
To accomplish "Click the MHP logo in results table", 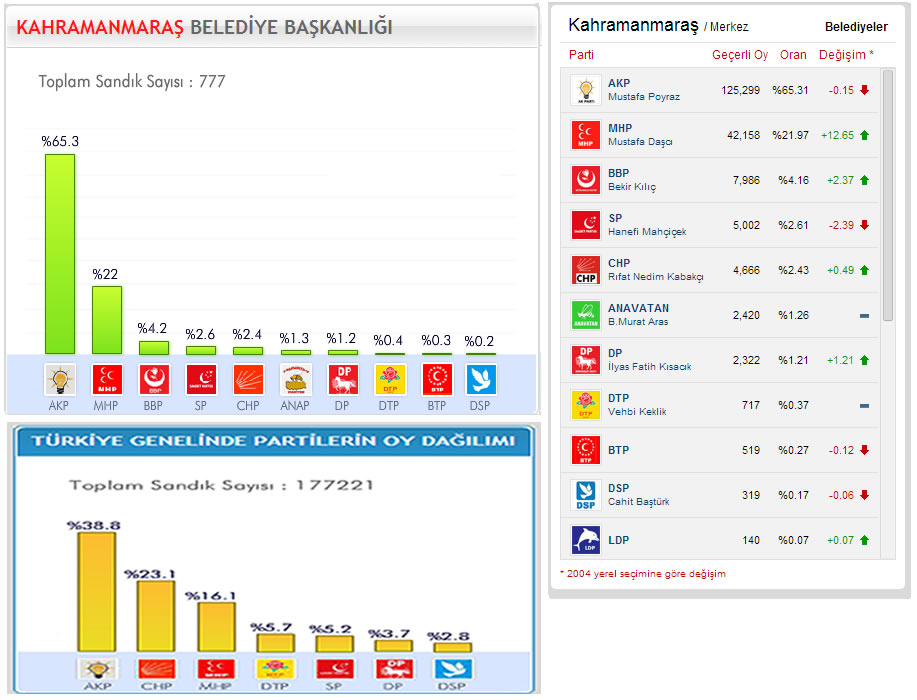I will point(585,136).
